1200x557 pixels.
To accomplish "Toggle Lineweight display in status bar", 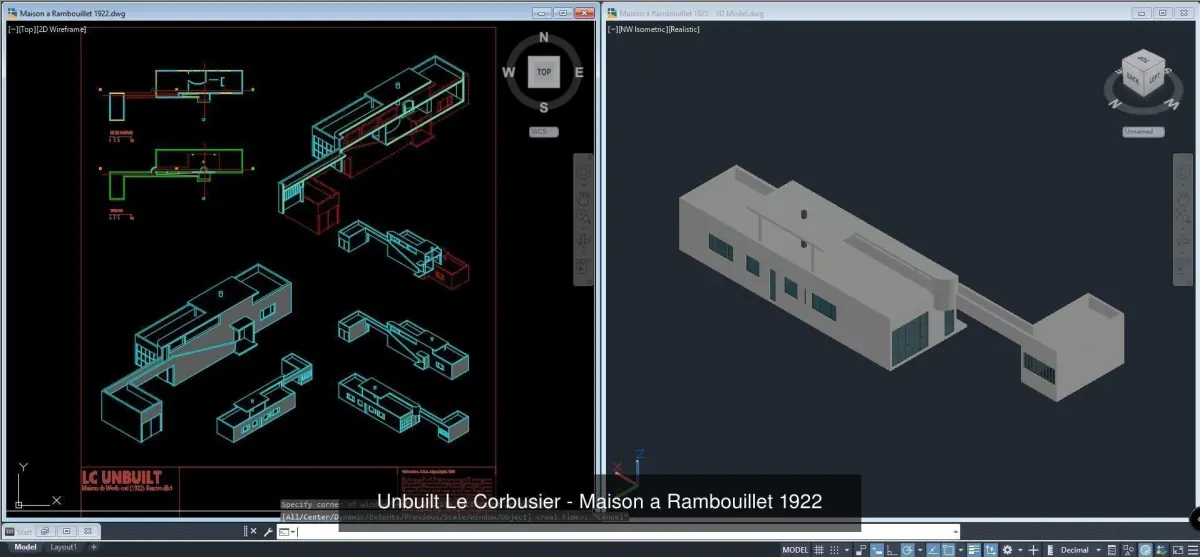I will (x=973, y=549).
